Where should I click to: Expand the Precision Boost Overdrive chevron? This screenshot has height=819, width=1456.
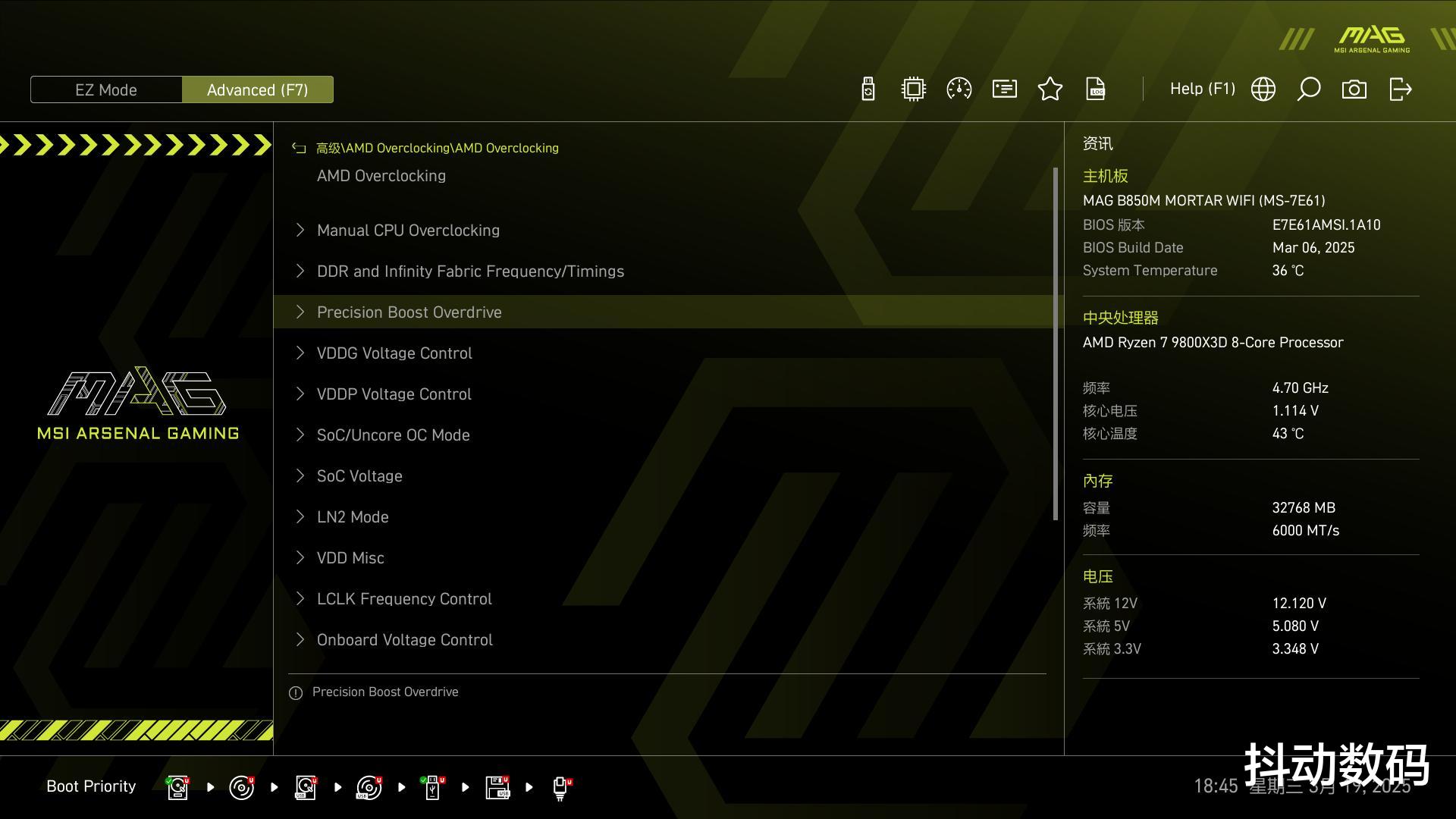(300, 312)
